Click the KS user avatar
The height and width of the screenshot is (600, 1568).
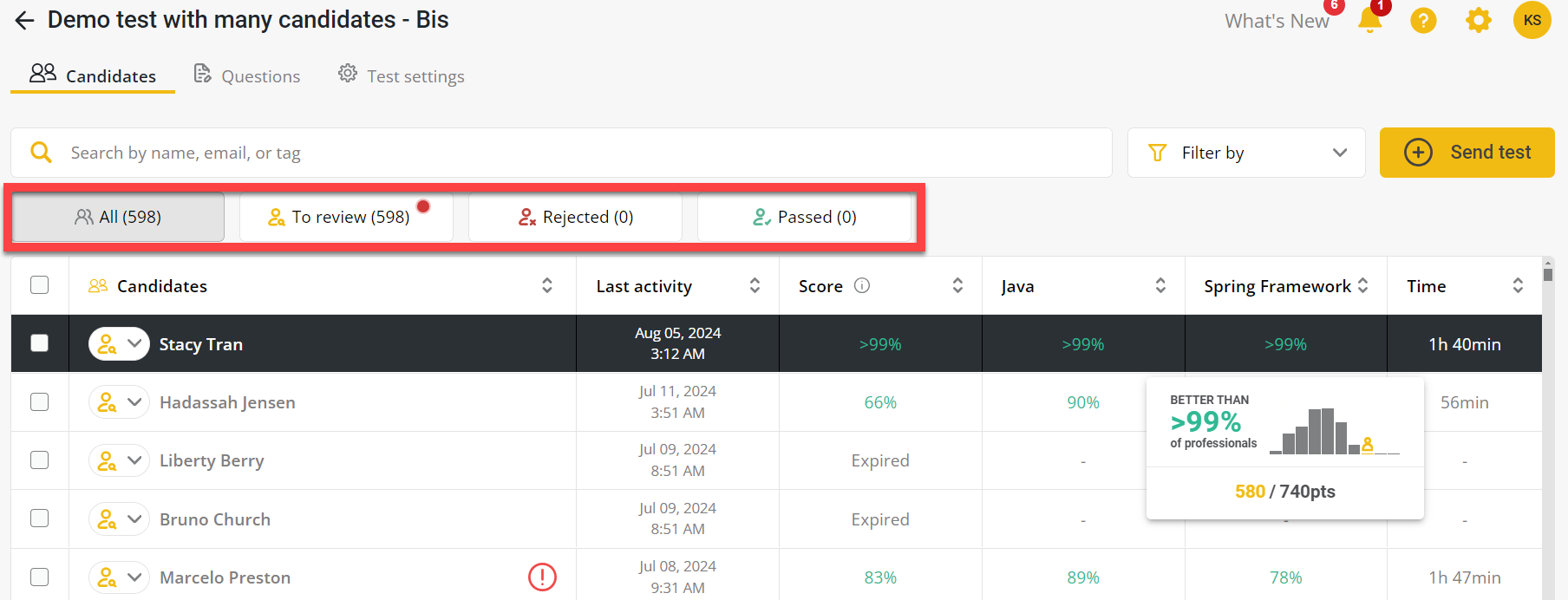pos(1532,20)
